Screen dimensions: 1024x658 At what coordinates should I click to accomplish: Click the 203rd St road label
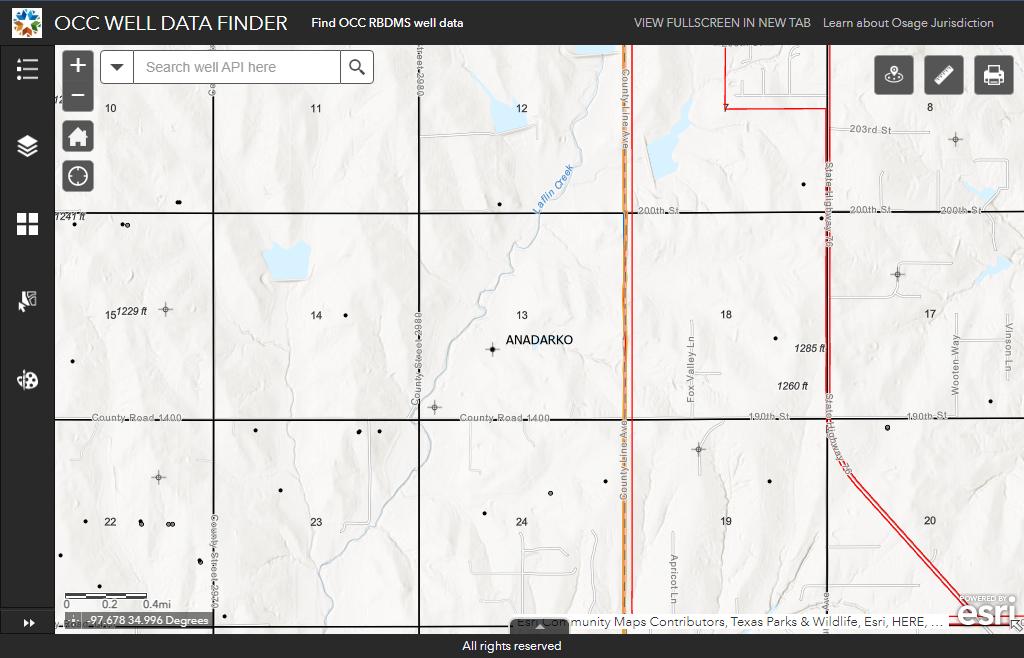pos(871,130)
